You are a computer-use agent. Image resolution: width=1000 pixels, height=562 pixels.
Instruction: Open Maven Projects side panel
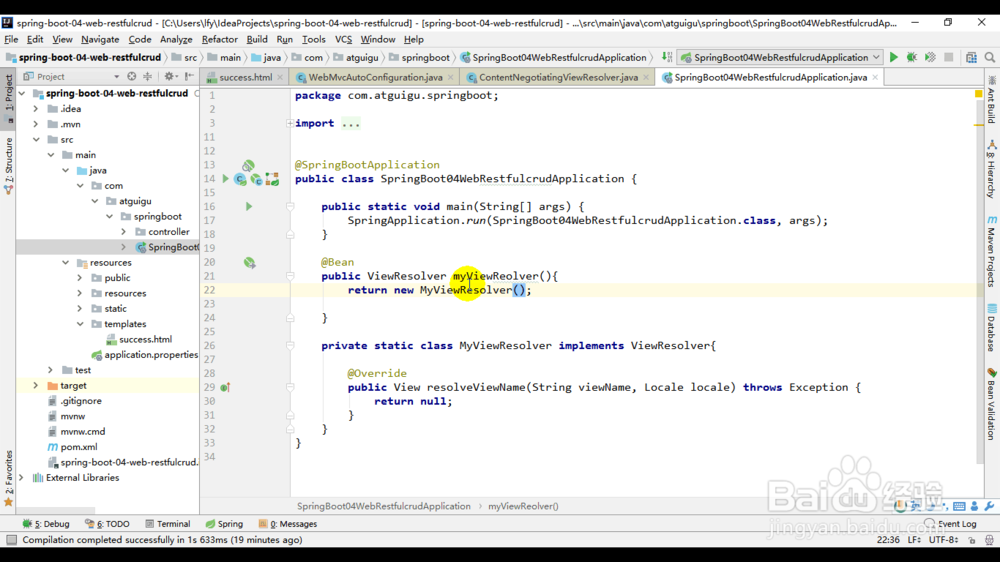(x=991, y=252)
